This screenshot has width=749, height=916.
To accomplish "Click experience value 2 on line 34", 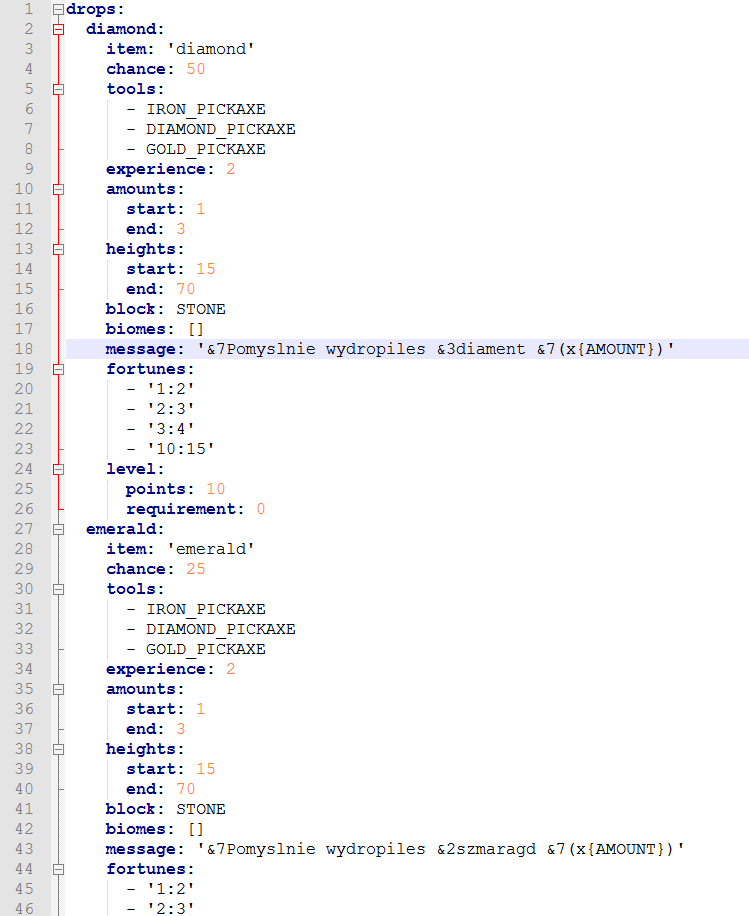I will 231,669.
